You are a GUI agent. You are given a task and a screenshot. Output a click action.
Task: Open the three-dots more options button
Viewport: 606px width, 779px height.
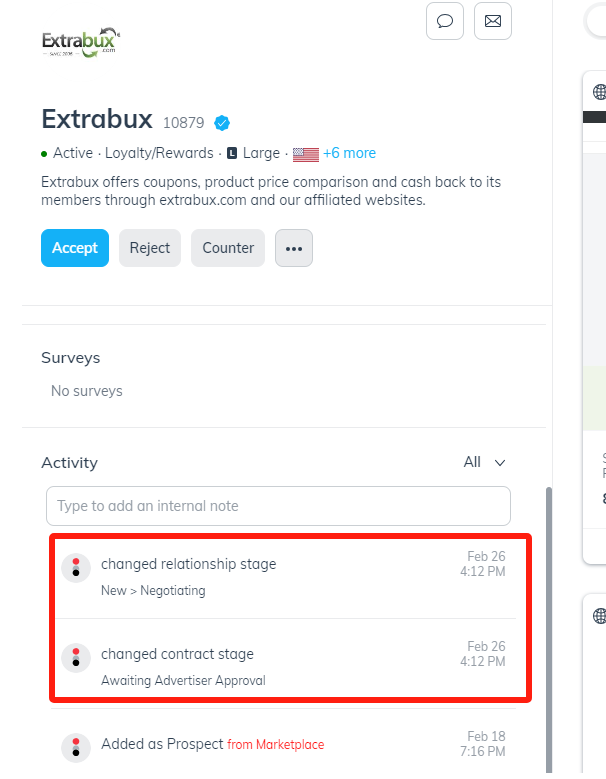(294, 248)
